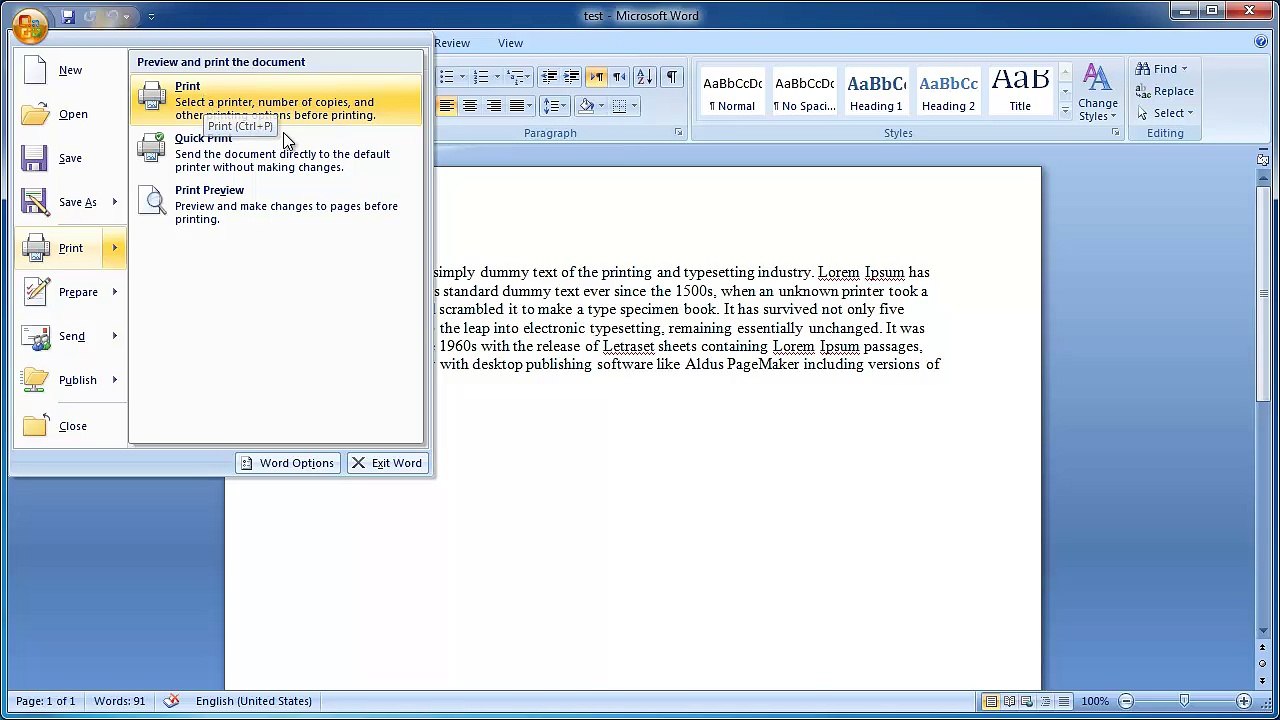
Task: Expand Prepare submenu arrow
Action: click(114, 292)
